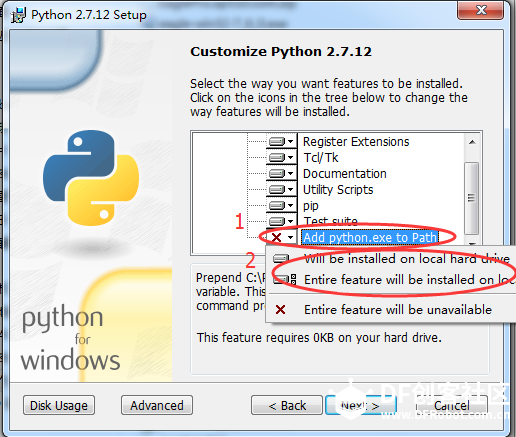Click the feature list scrollbar up arrow

472,142
